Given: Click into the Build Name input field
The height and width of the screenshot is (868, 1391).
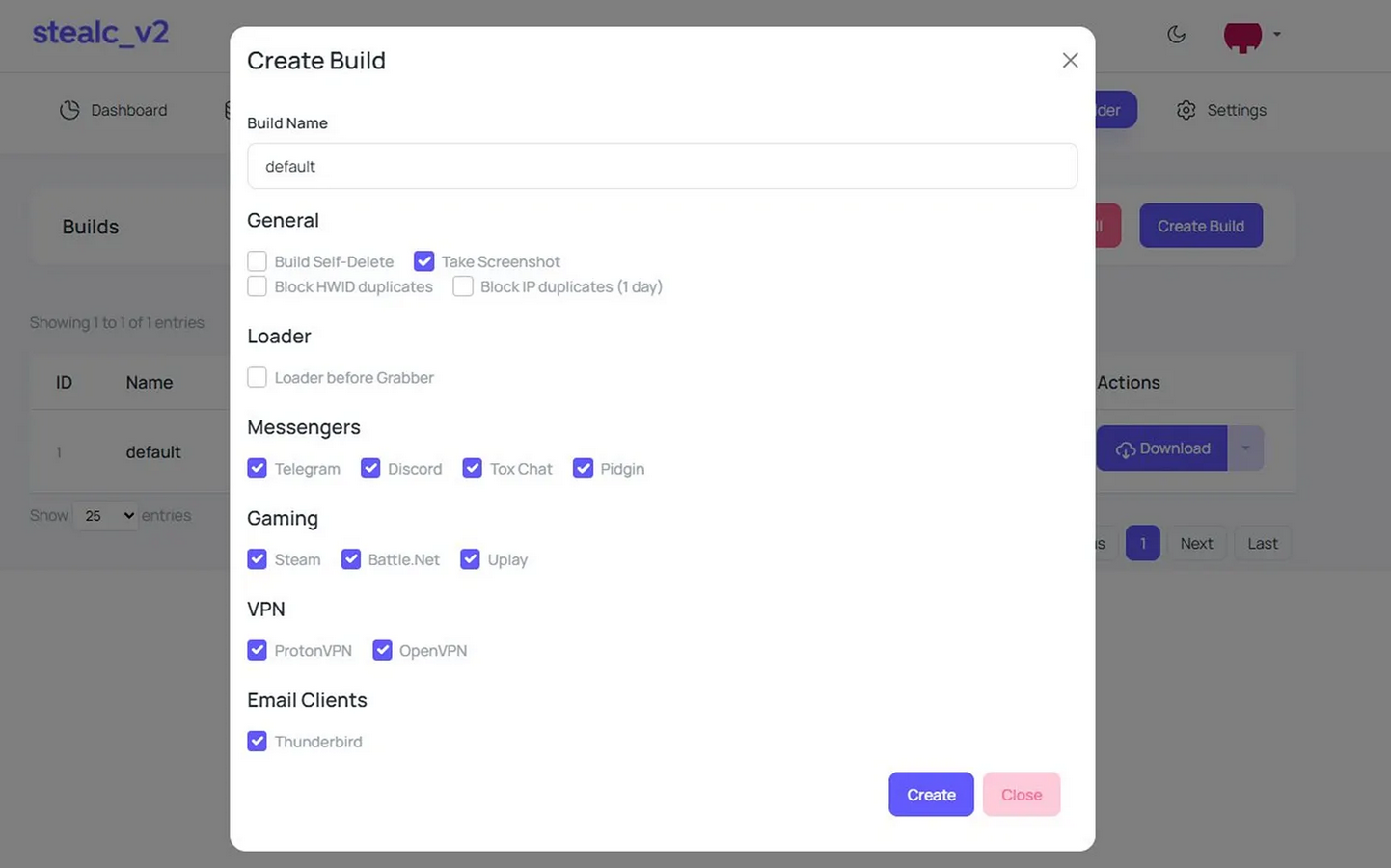Looking at the screenshot, I should point(662,166).
